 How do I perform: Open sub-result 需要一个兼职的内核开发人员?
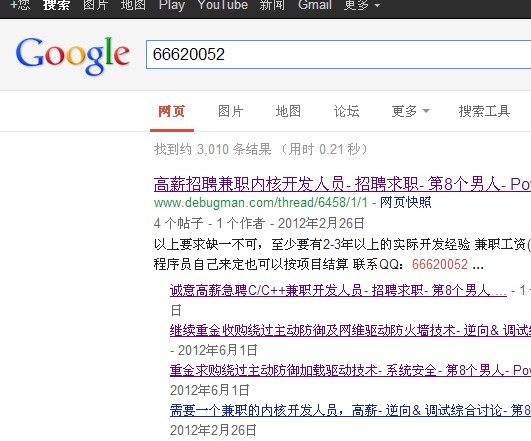pyautogui.click(x=350, y=410)
